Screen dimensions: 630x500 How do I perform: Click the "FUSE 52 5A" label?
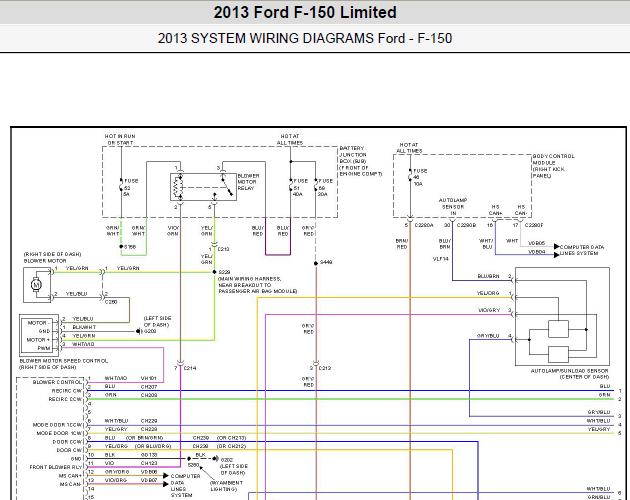click(131, 188)
